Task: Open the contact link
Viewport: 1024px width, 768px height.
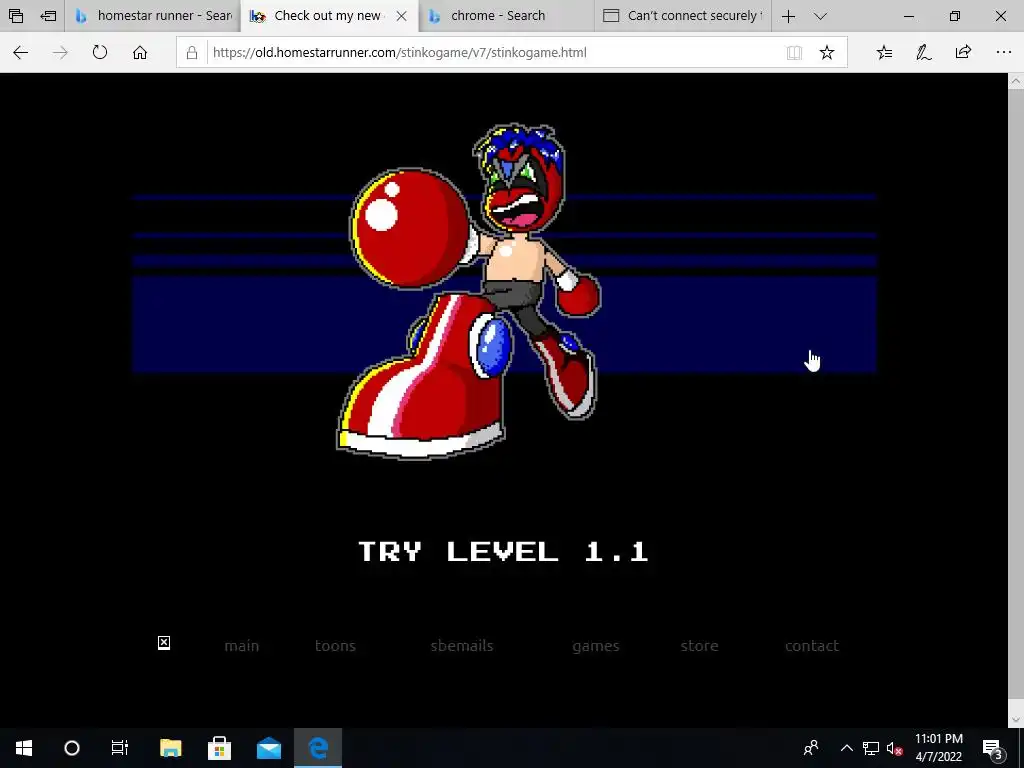Action: (x=812, y=646)
